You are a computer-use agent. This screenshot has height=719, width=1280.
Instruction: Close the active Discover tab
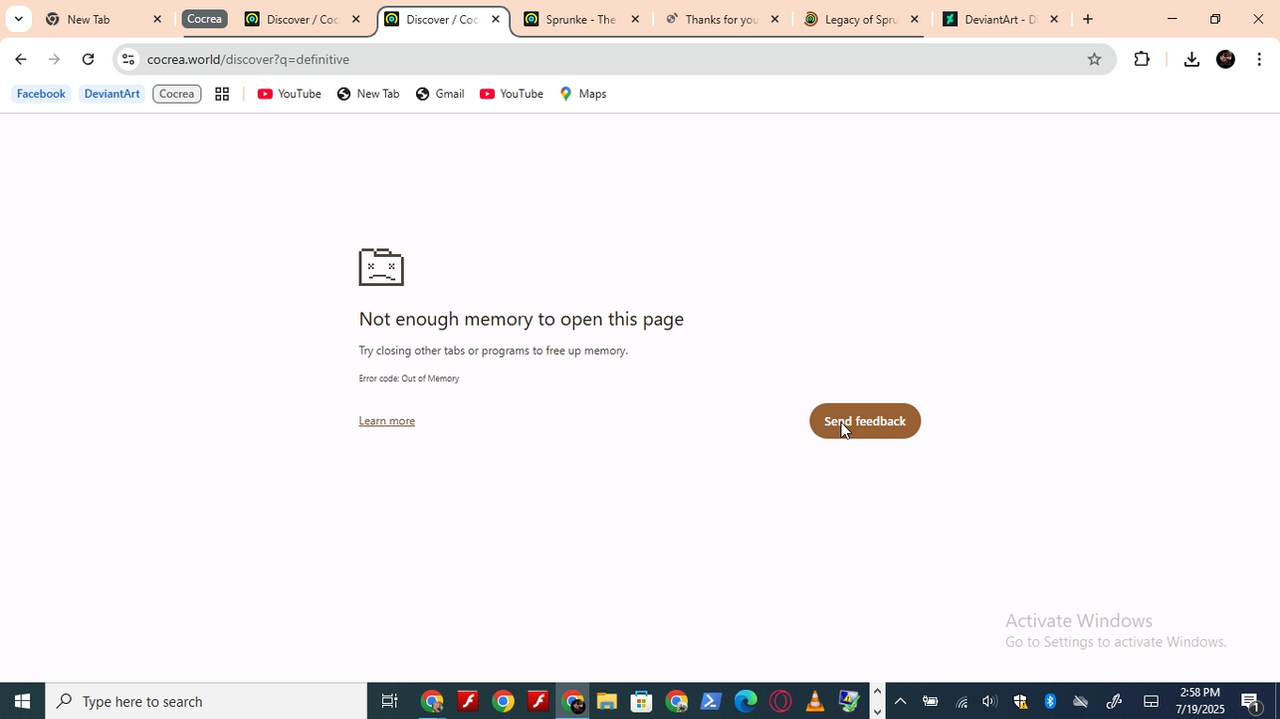tap(495, 19)
